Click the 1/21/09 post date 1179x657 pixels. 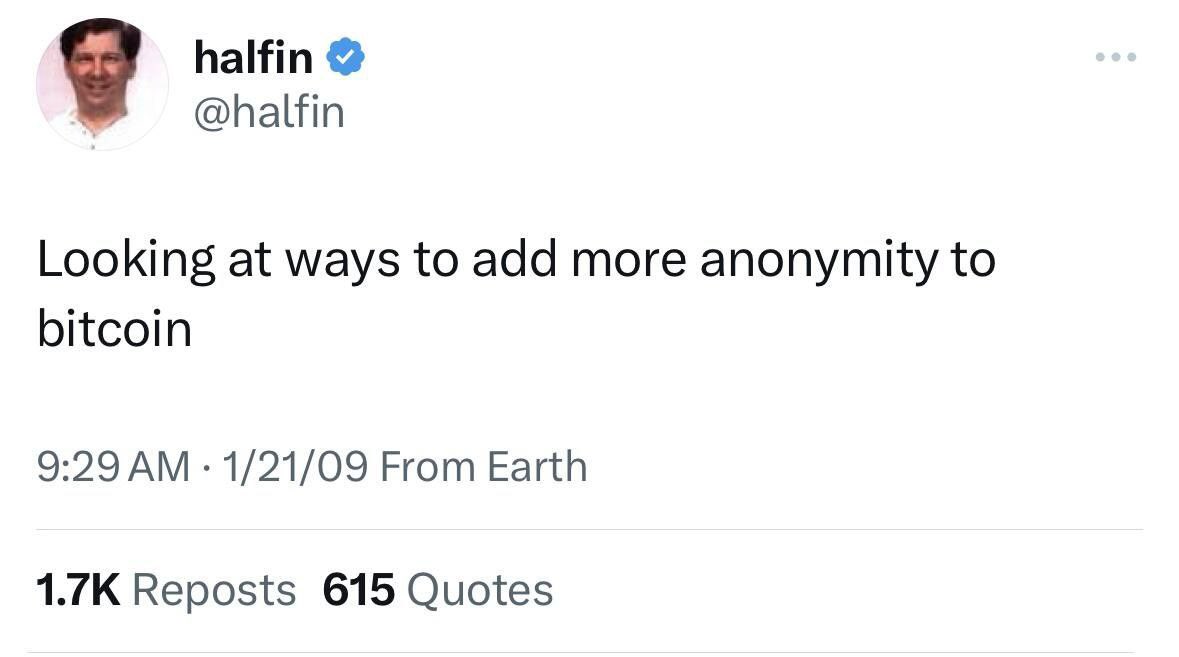[x=296, y=467]
